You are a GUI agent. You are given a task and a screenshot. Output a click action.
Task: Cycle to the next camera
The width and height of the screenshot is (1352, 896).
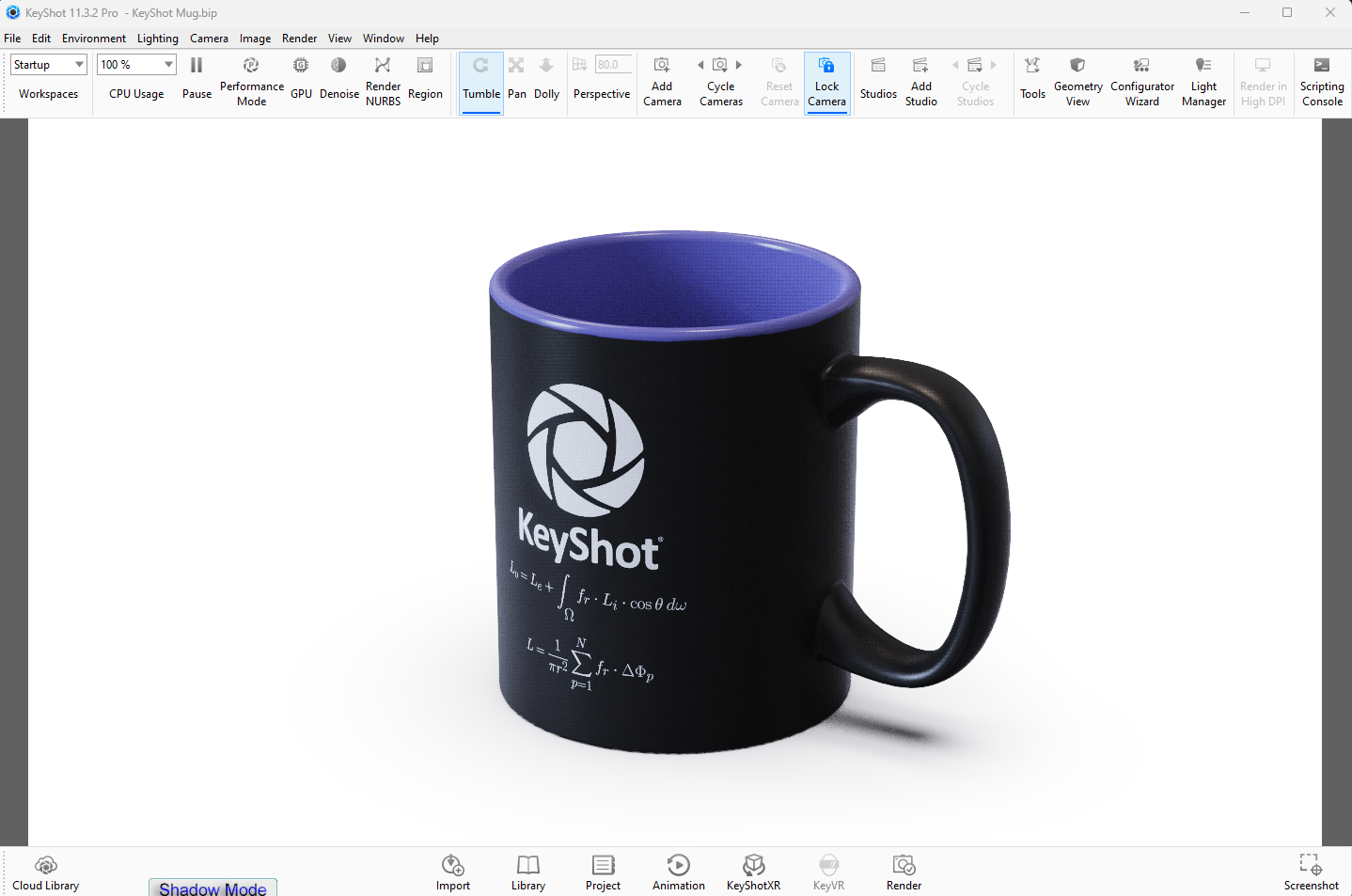[x=739, y=65]
